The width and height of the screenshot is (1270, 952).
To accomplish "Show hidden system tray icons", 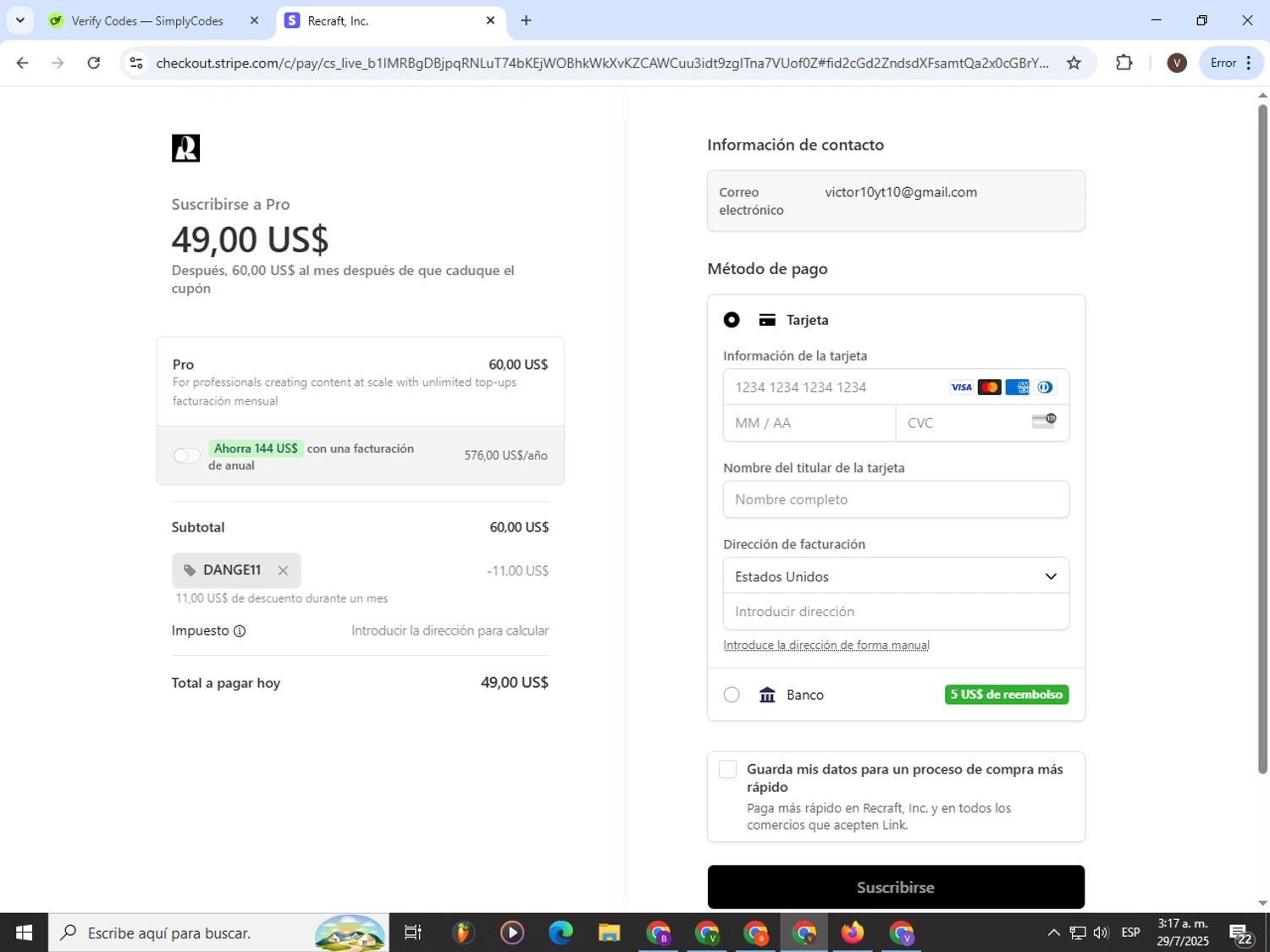I will tap(1053, 933).
